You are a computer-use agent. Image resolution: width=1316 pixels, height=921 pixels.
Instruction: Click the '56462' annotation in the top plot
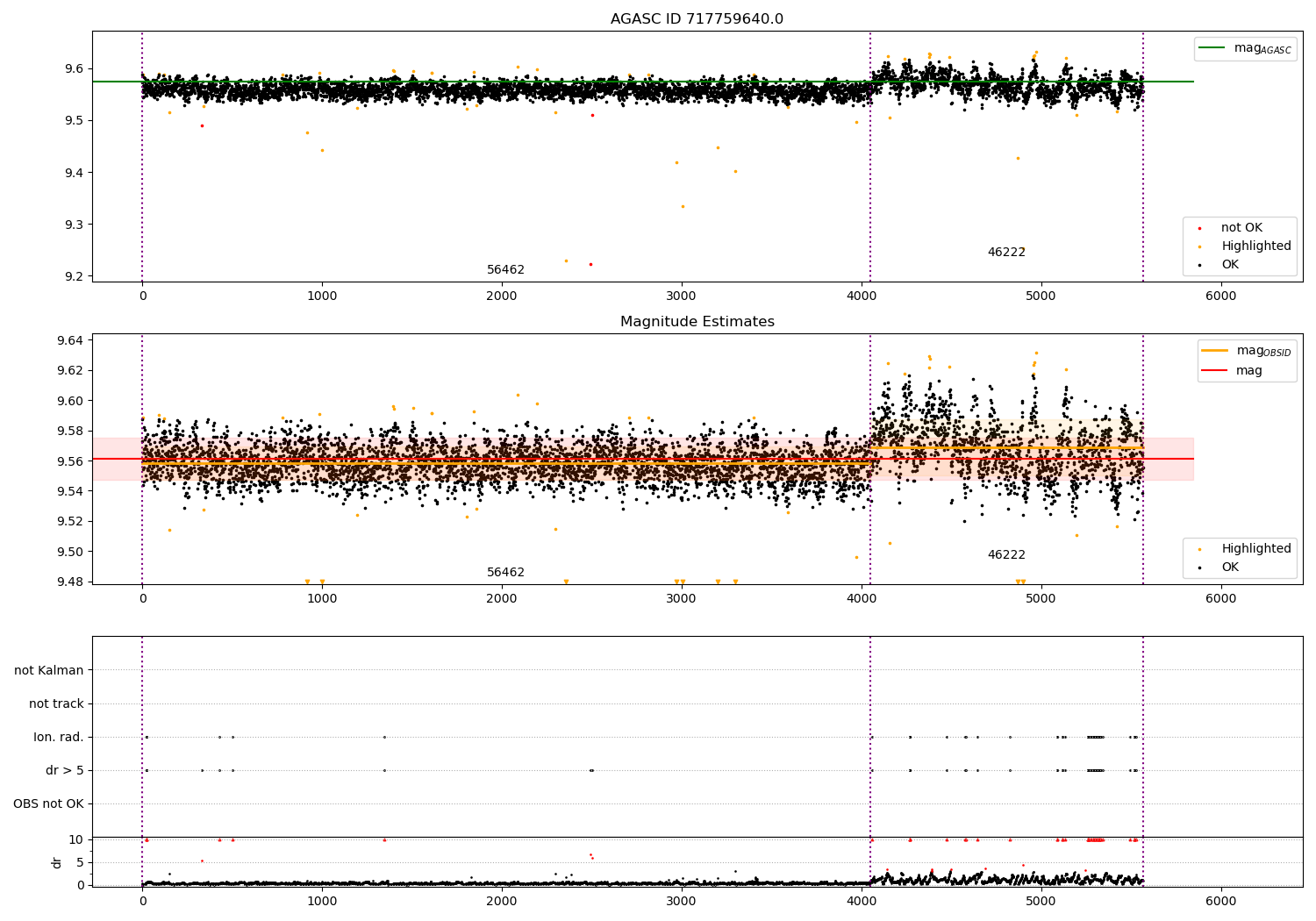(505, 270)
